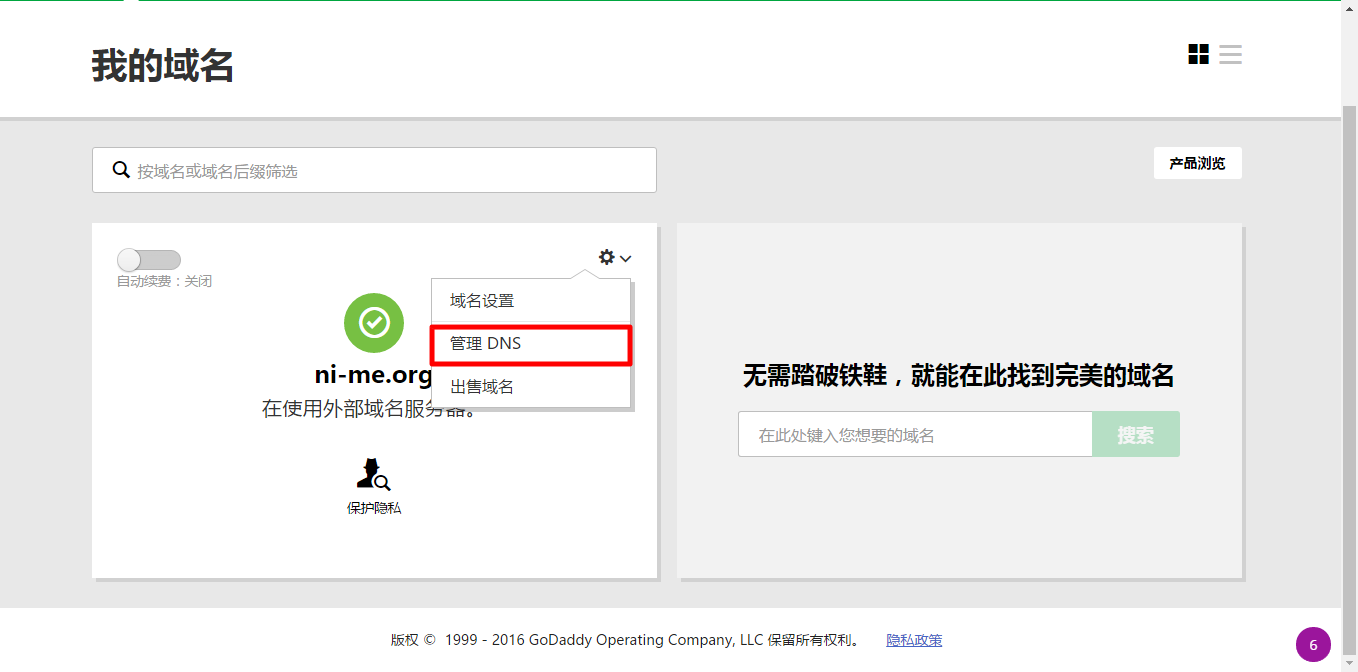This screenshot has height=672, width=1358.
Task: Select 域名设置 from the dropdown menu
Action: click(482, 301)
